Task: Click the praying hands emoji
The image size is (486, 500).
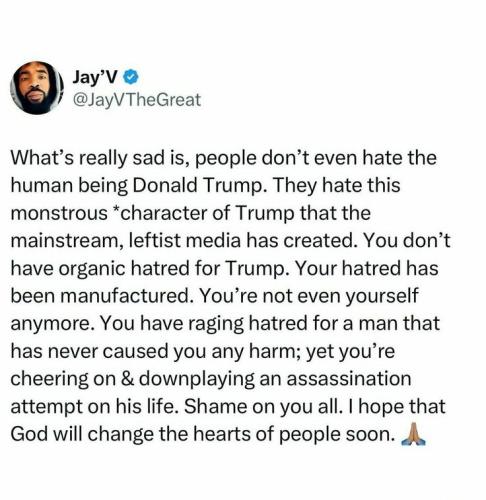Action: [x=413, y=434]
